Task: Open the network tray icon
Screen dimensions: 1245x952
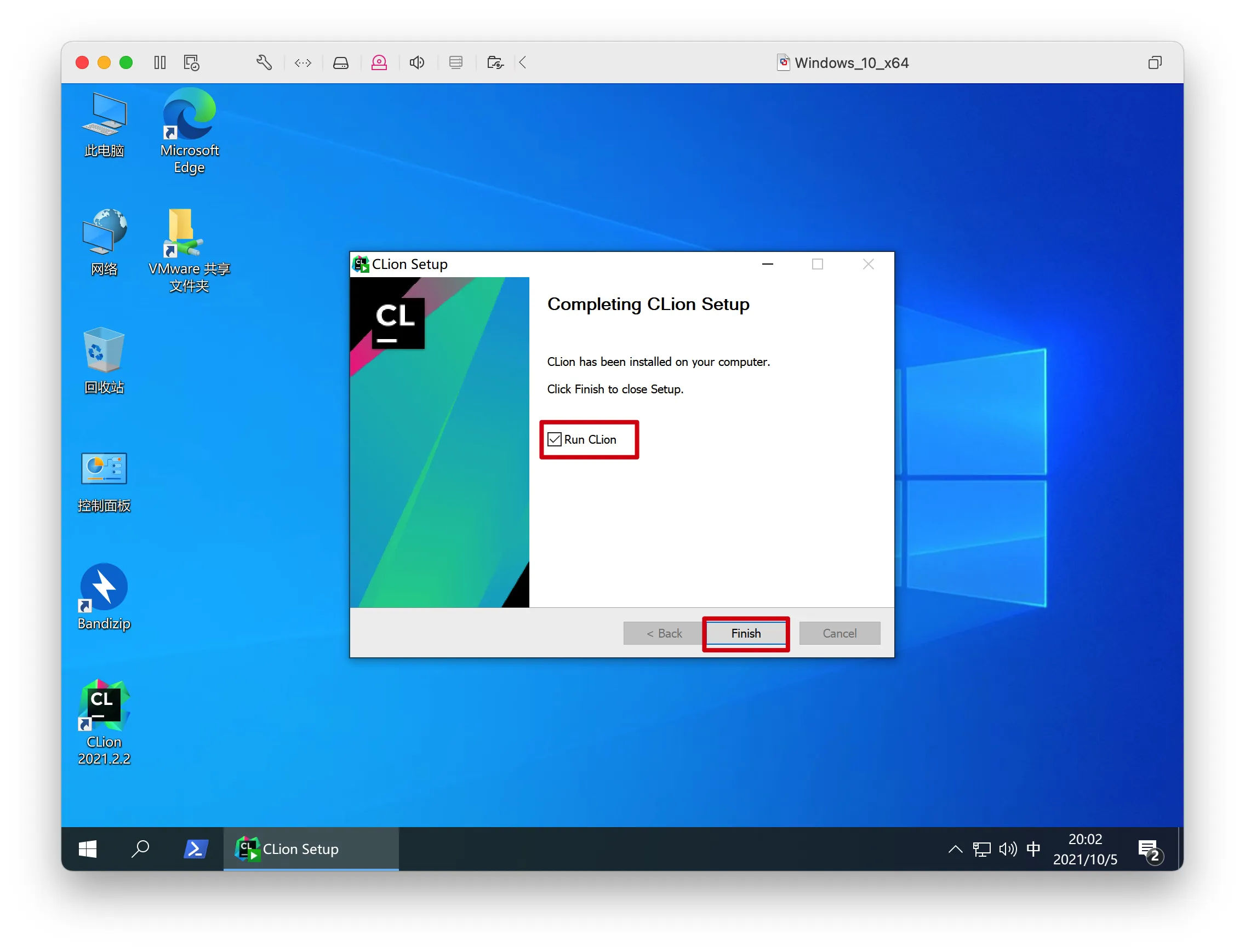Action: [x=981, y=849]
